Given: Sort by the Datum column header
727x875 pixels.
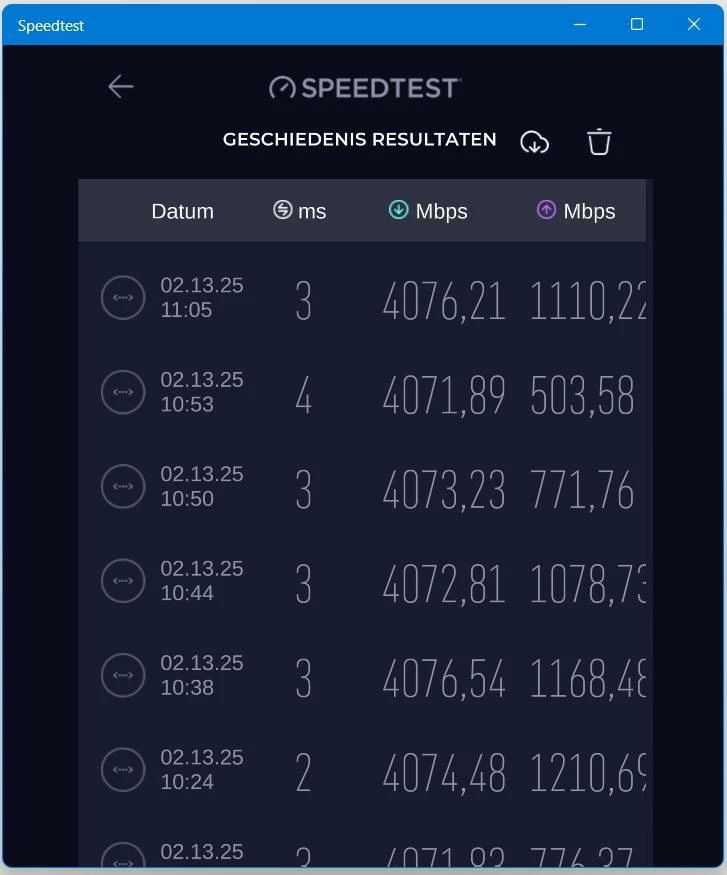Looking at the screenshot, I should tap(182, 211).
